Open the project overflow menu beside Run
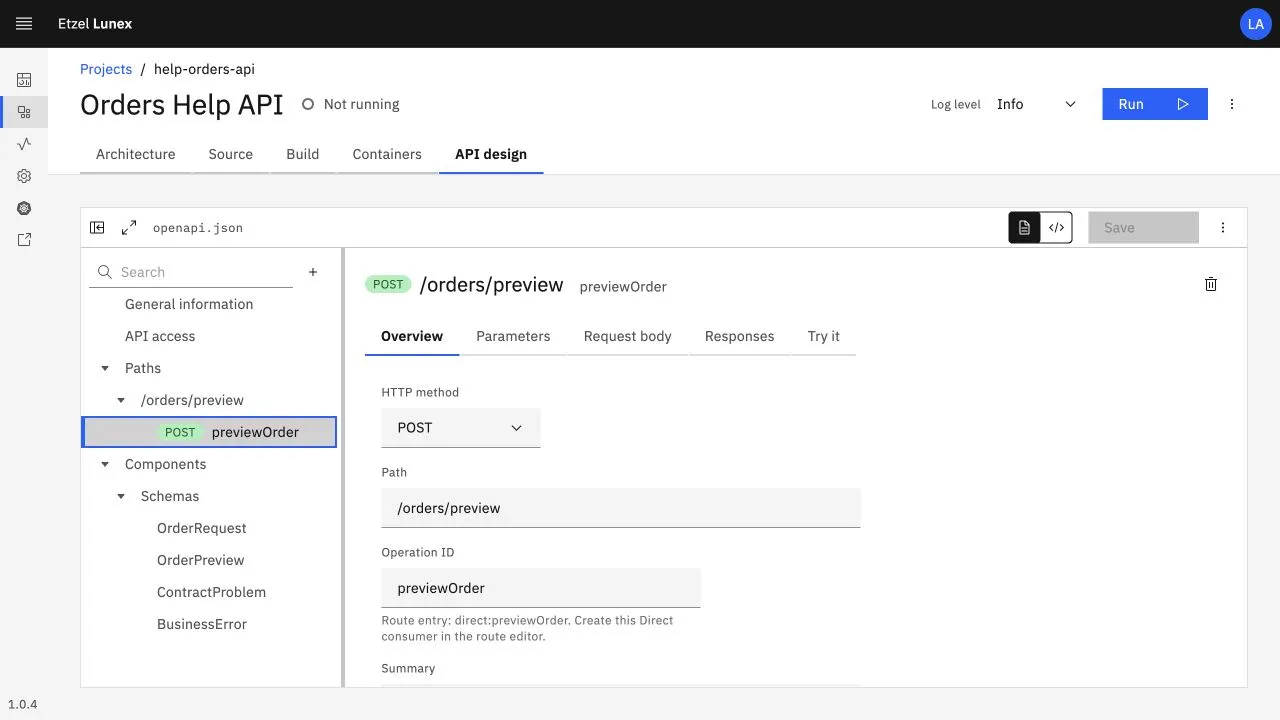Image resolution: width=1280 pixels, height=720 pixels. (x=1232, y=104)
